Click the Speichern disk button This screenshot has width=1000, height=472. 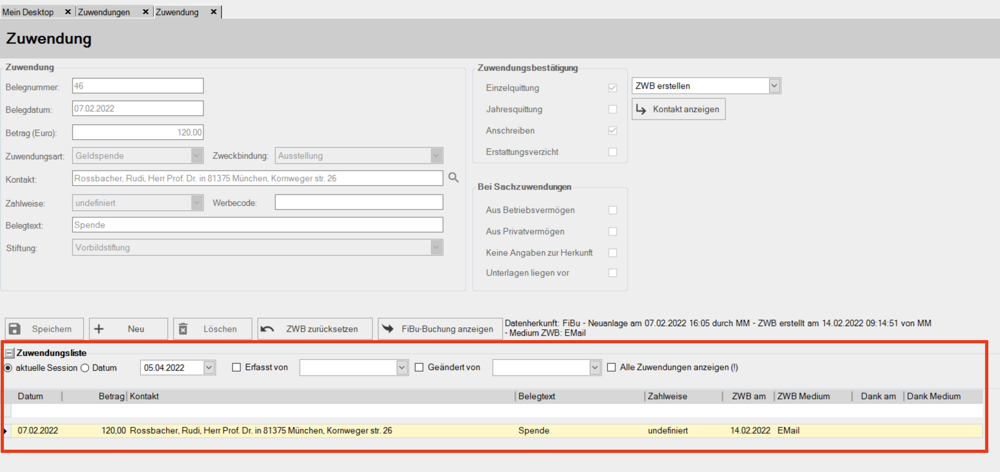(x=43, y=329)
